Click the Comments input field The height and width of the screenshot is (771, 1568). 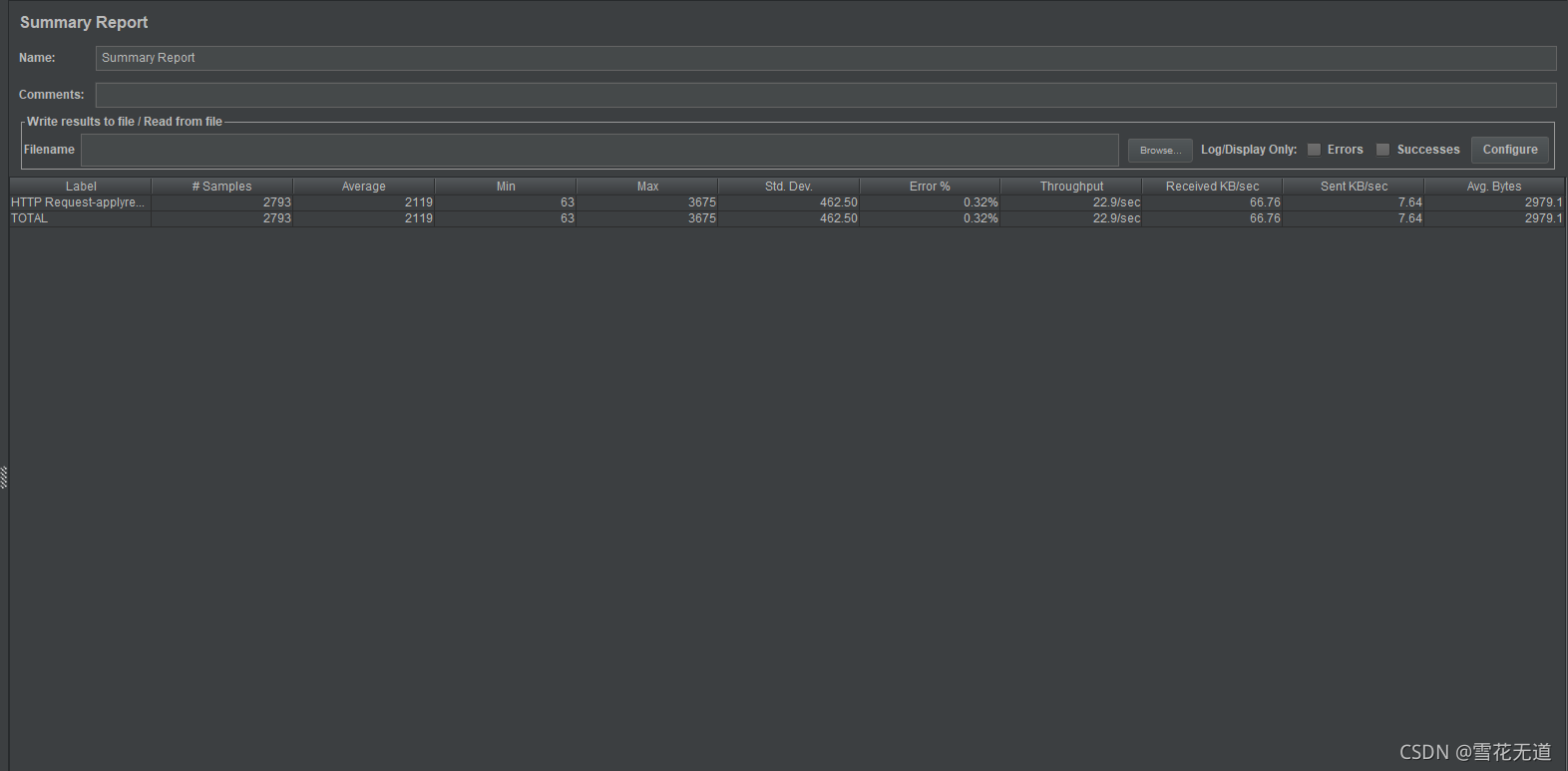coord(826,95)
